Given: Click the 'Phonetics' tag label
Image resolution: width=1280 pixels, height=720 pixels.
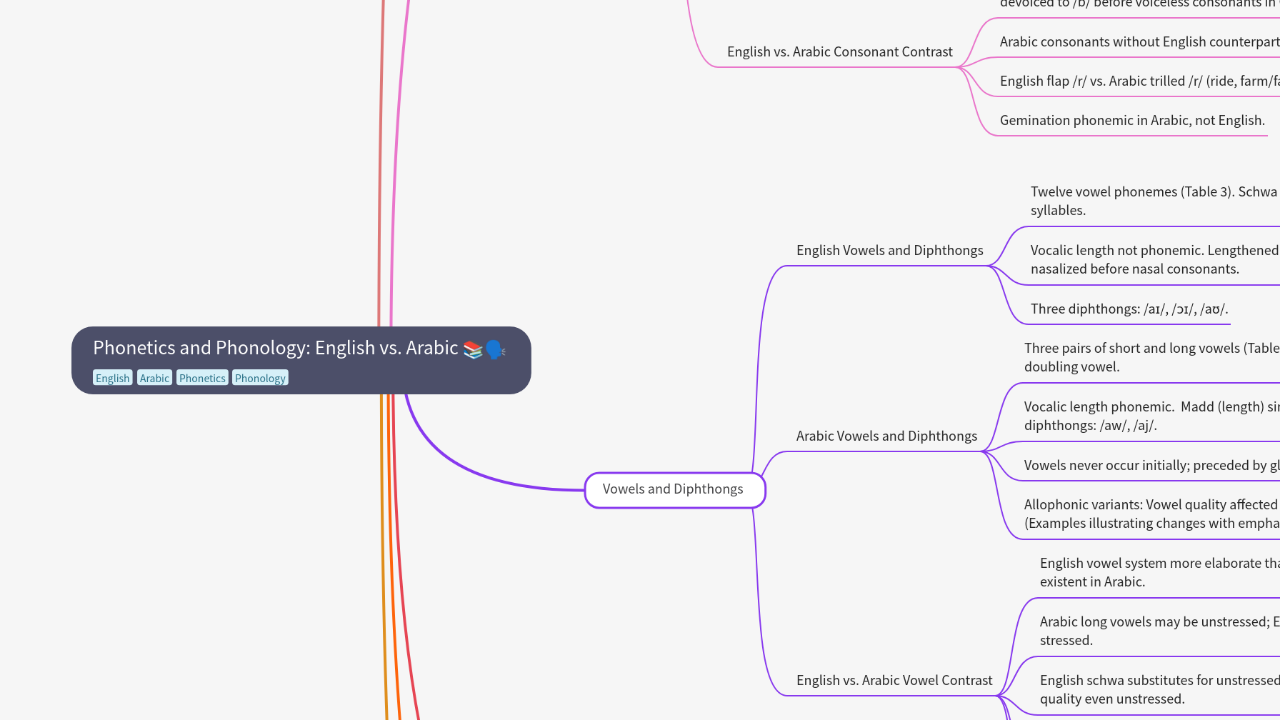Looking at the screenshot, I should (202, 378).
